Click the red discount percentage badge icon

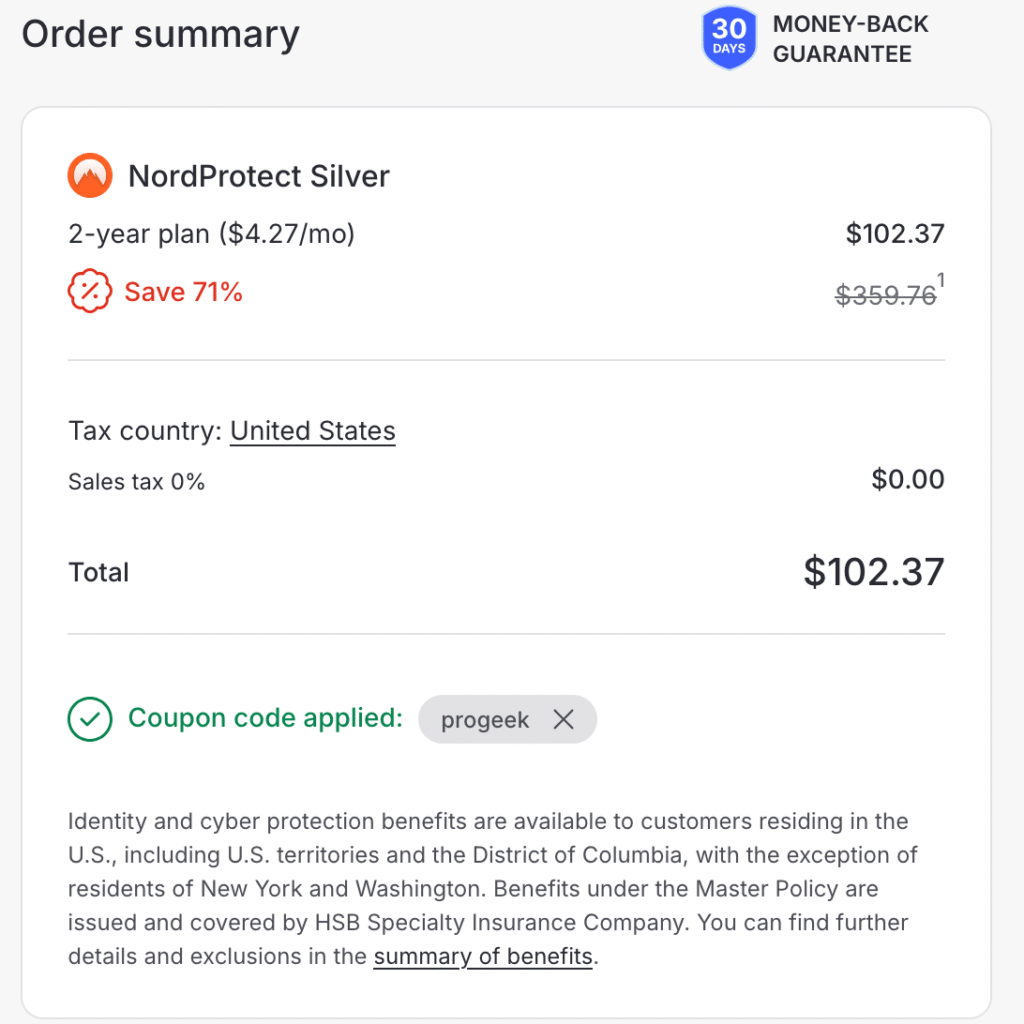(89, 292)
